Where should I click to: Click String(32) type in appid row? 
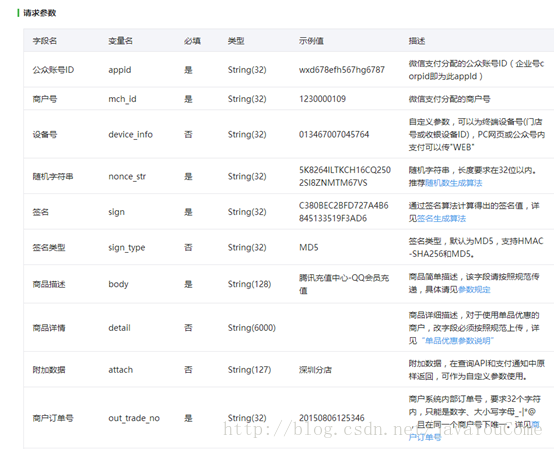point(247,70)
